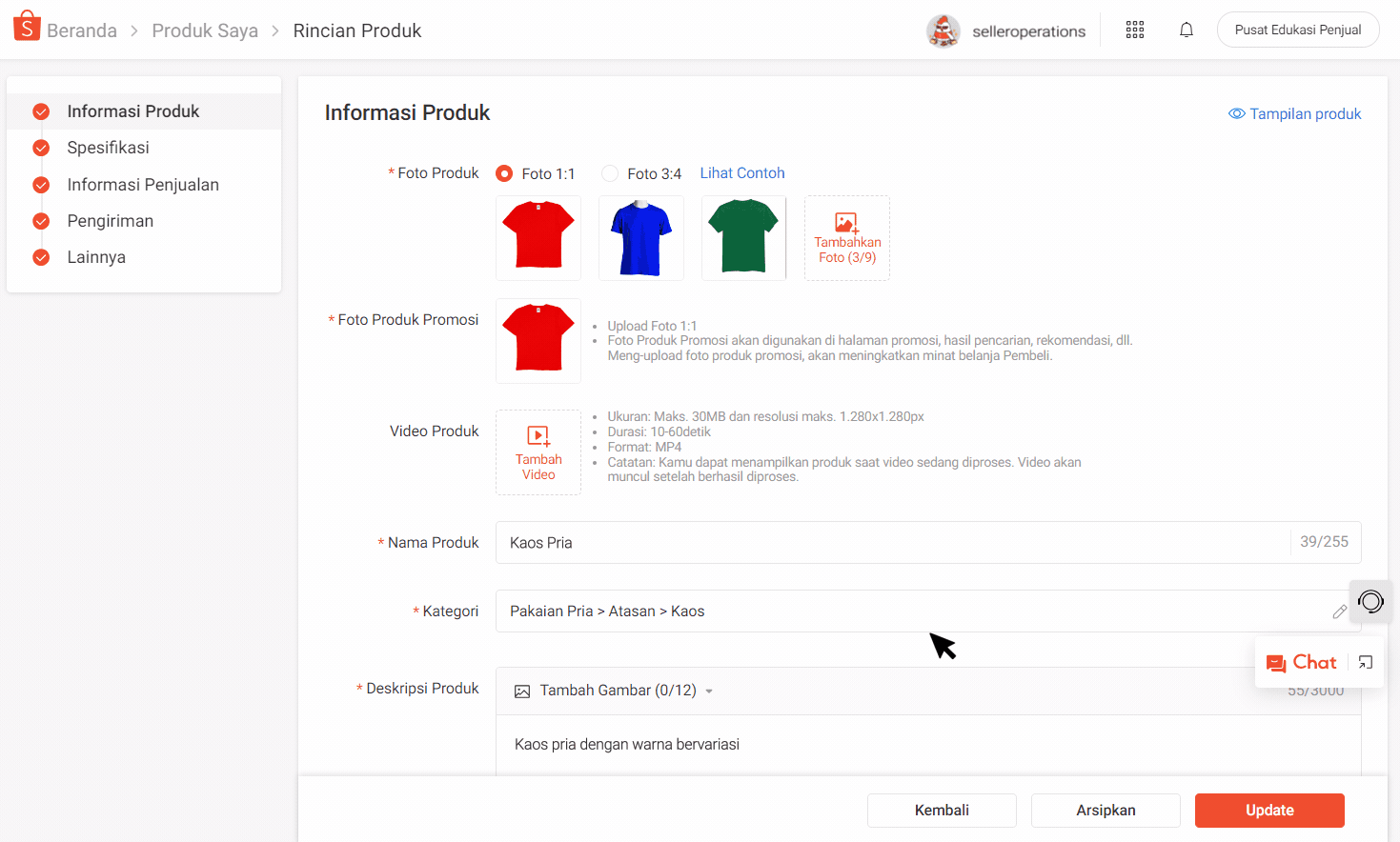Go to the Spesifikasi section
This screenshot has width=1400, height=842.
(108, 148)
